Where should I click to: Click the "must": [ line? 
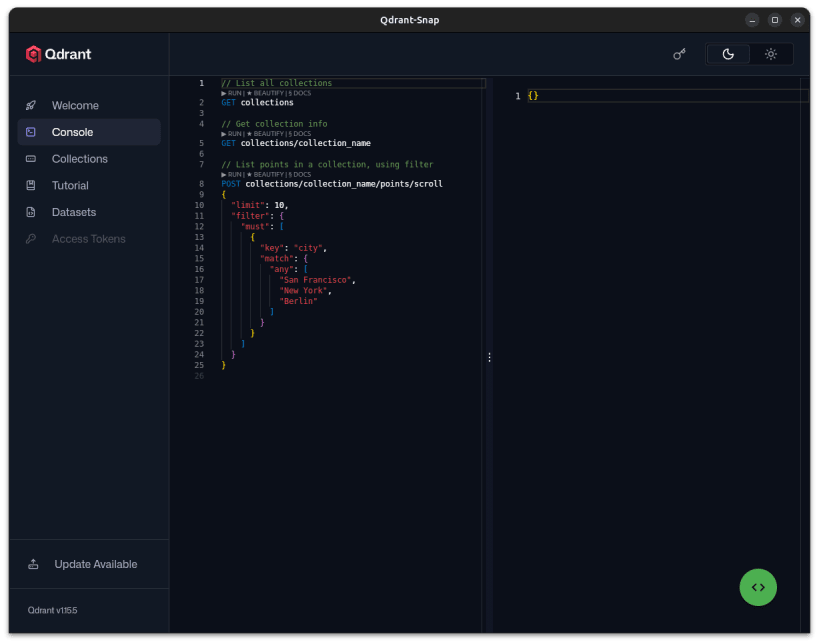[x=262, y=227]
